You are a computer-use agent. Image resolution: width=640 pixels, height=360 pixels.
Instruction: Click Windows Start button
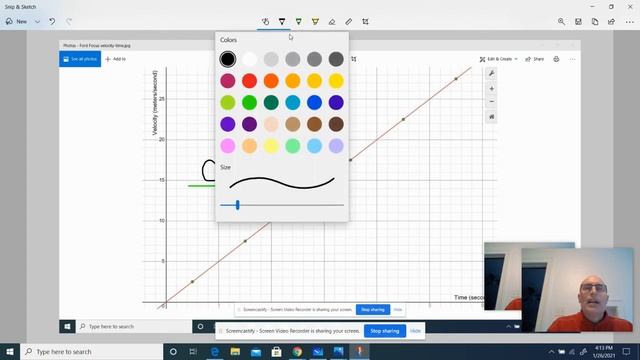10,351
